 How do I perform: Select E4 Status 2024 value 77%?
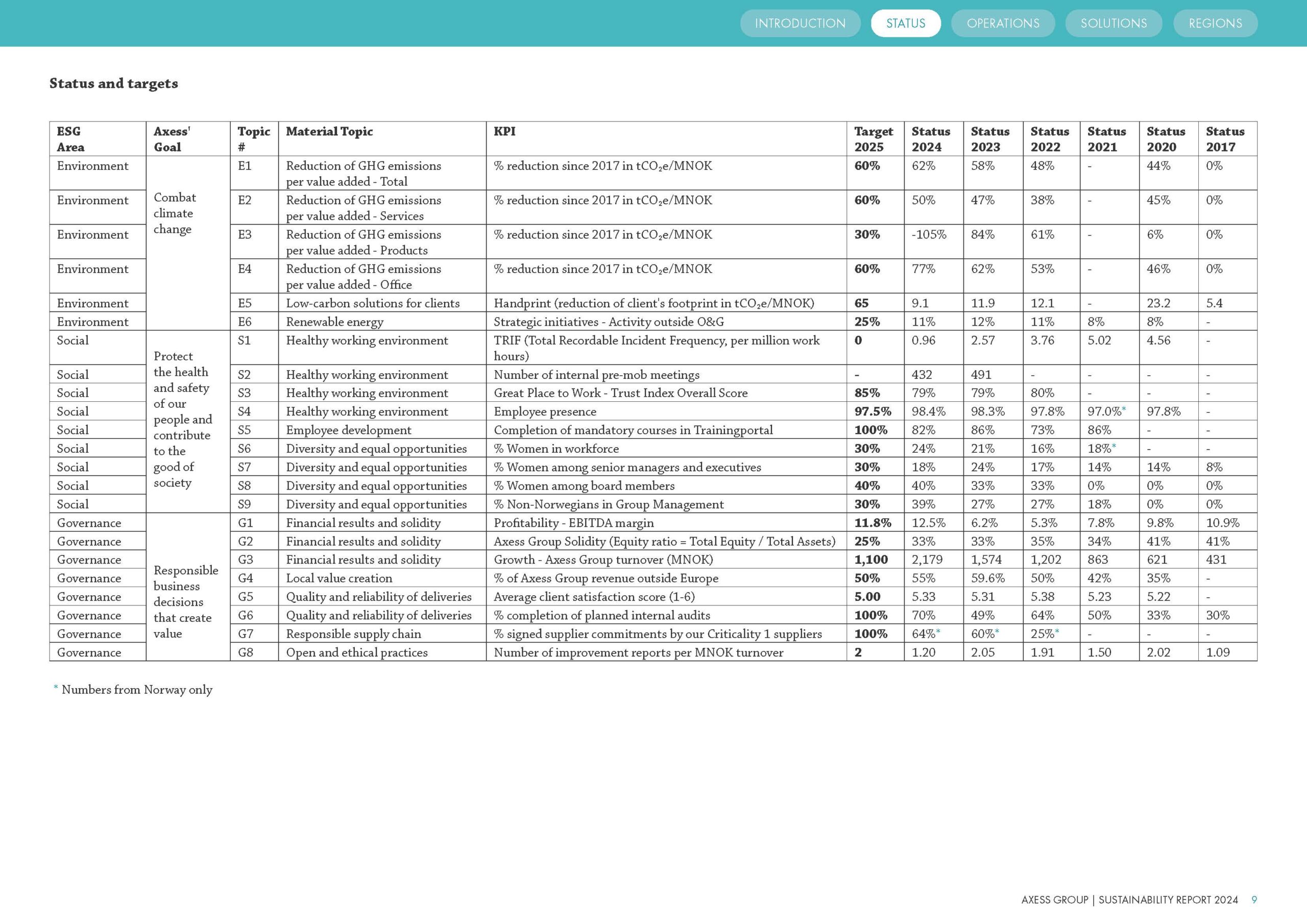point(924,269)
